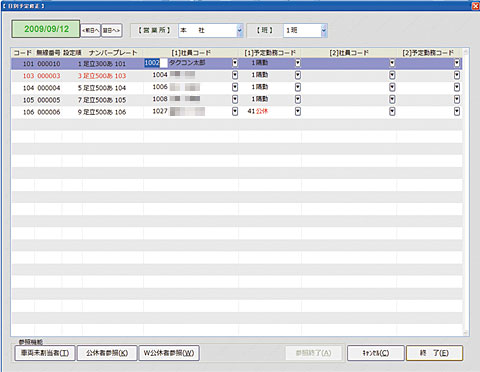Select number plate 足立500あ 106
The width and height of the screenshot is (480, 372).
[104, 112]
